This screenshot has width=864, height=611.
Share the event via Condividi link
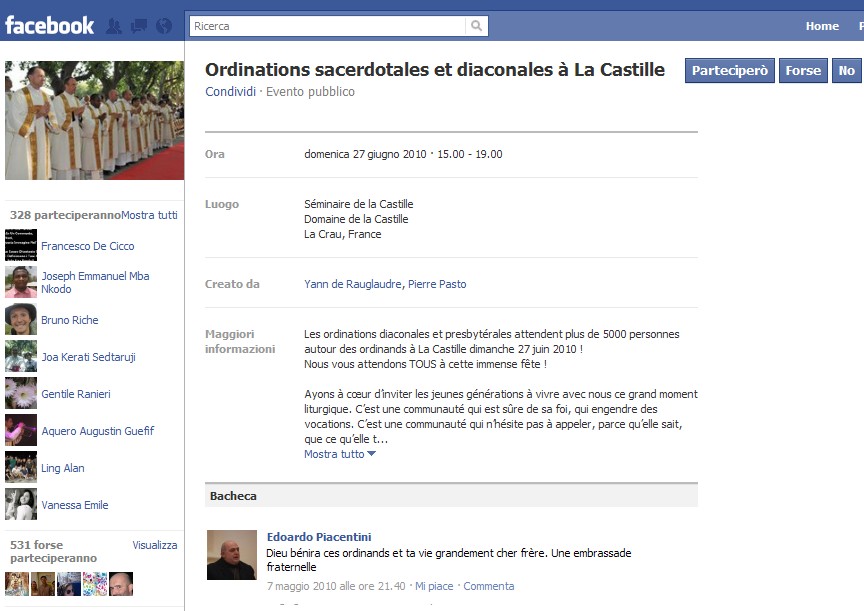230,92
